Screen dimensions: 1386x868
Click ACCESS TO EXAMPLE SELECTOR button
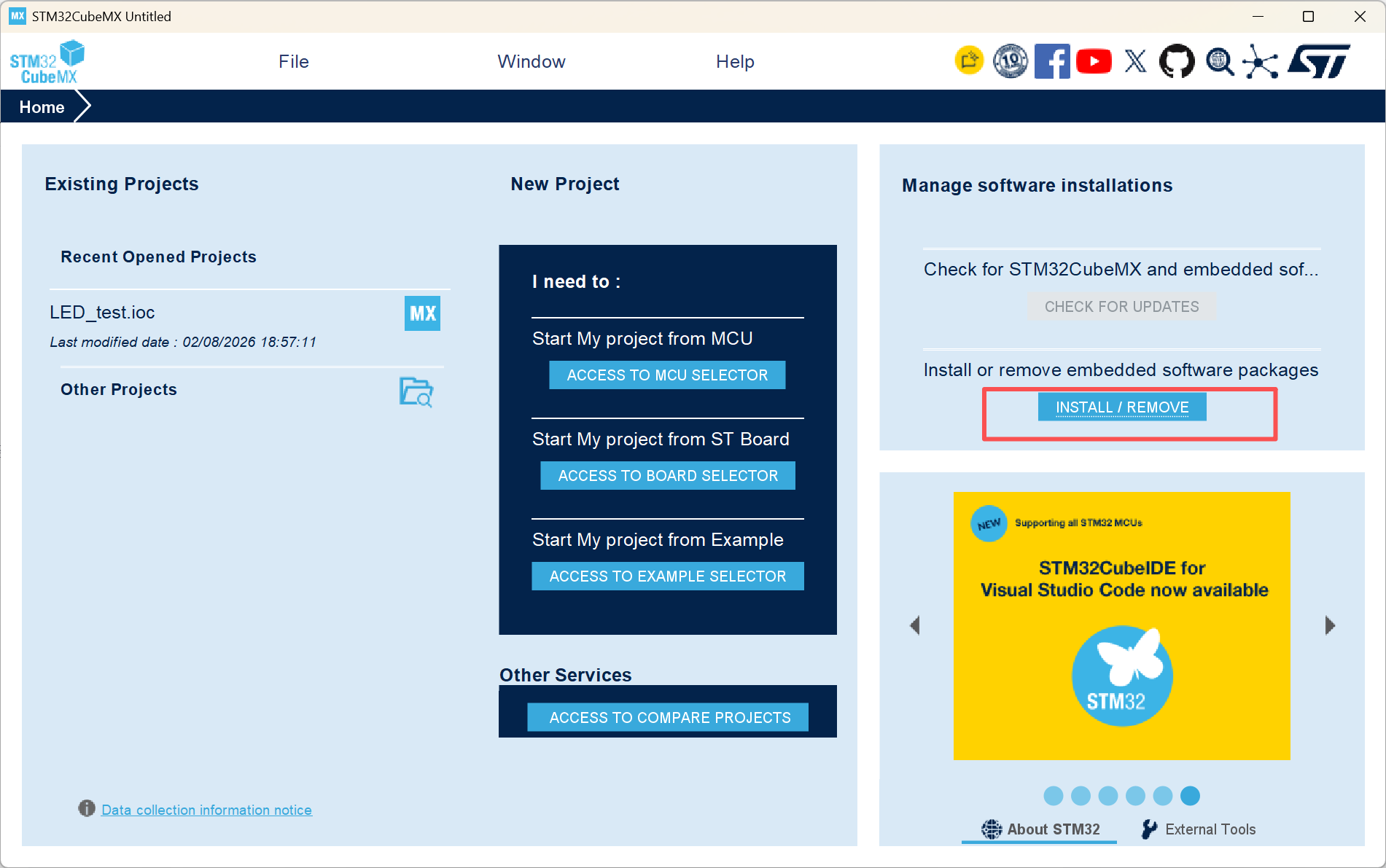click(x=668, y=576)
